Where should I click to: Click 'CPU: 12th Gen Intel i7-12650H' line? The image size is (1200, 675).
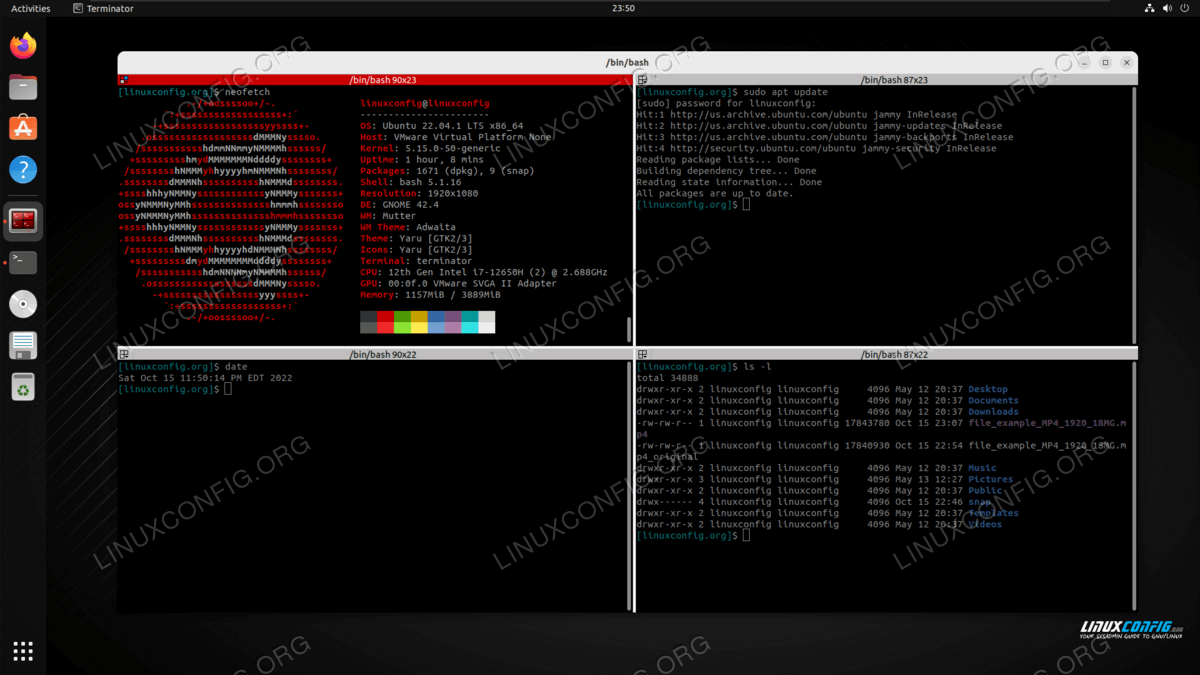pyautogui.click(x=484, y=272)
